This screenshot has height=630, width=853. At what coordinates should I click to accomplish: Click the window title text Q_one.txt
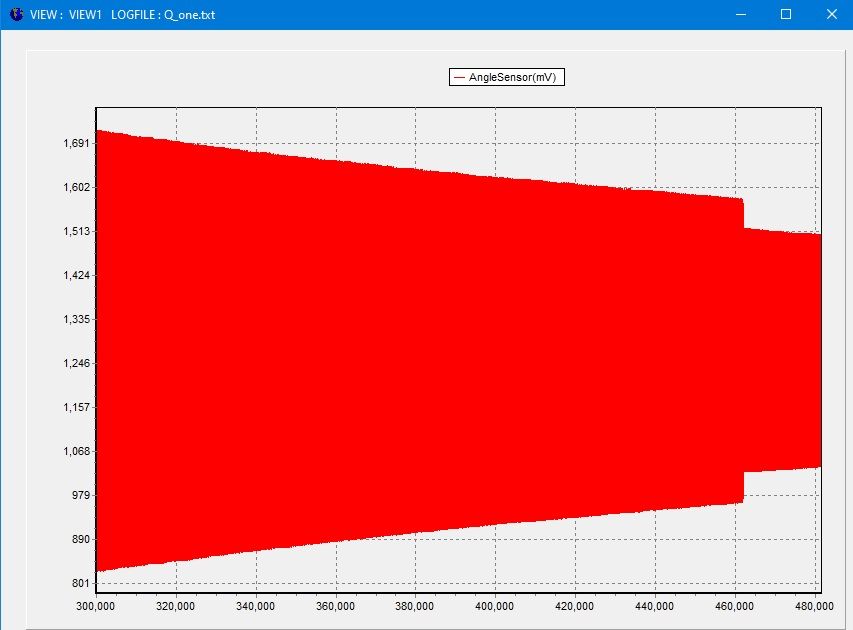(x=189, y=15)
